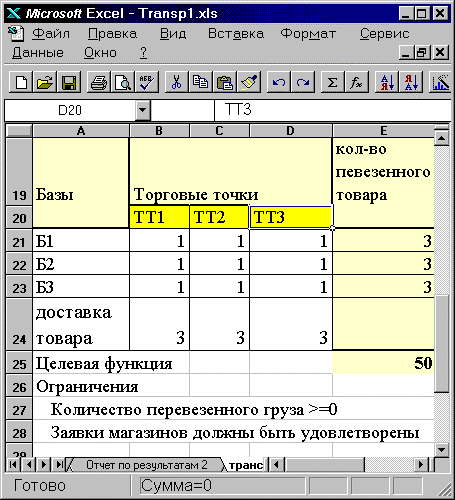Open the Формат menu
This screenshot has height=500, width=455.
(x=308, y=34)
